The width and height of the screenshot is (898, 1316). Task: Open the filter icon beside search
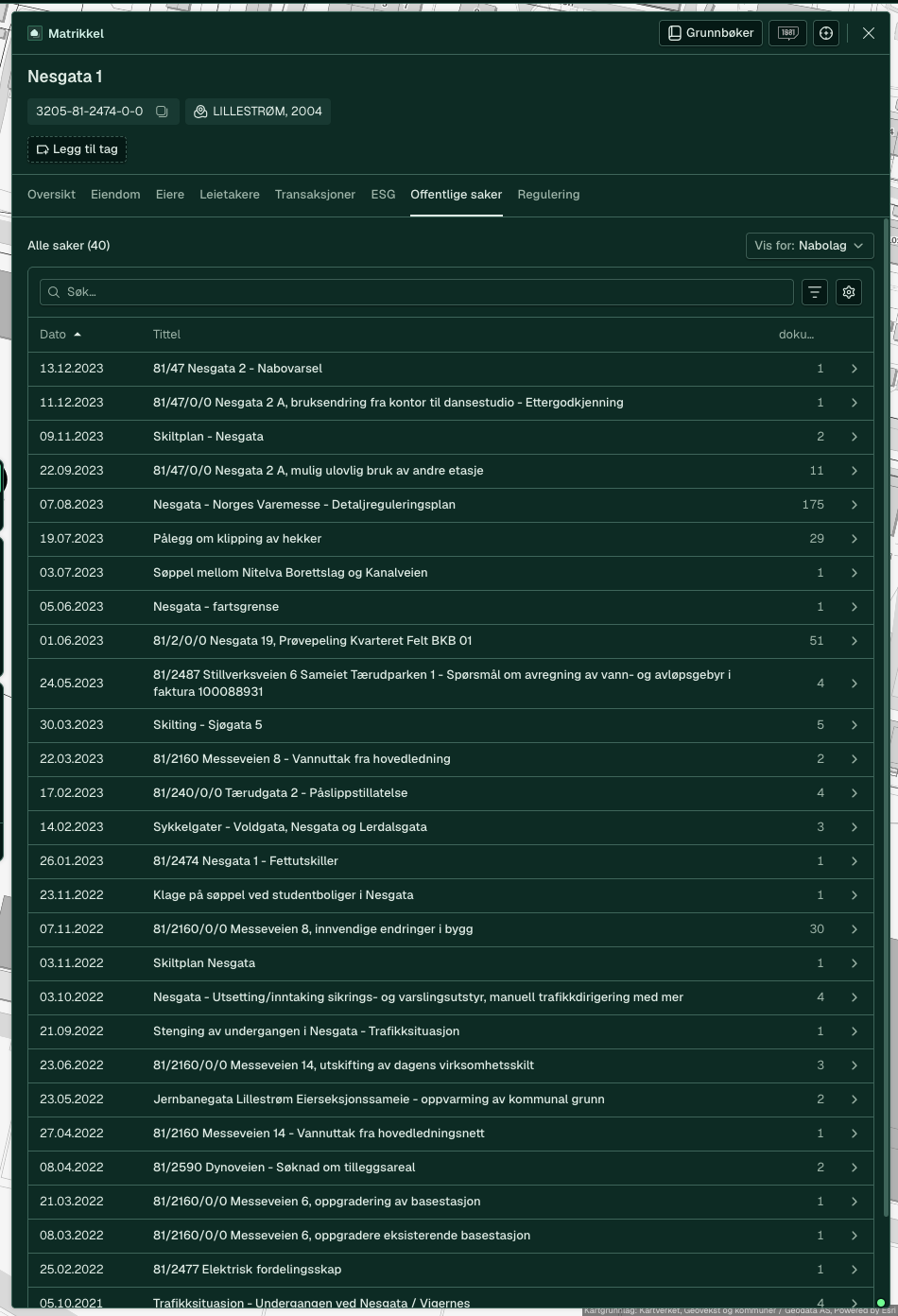(x=815, y=292)
